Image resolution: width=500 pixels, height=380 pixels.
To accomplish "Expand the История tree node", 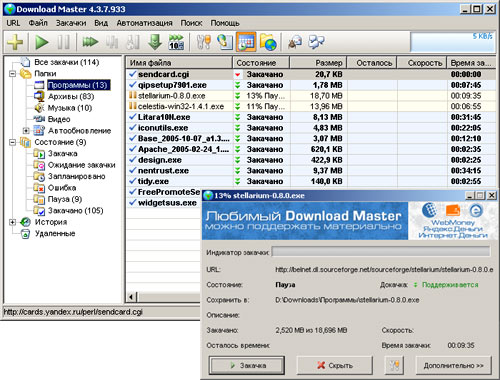I will 12,222.
